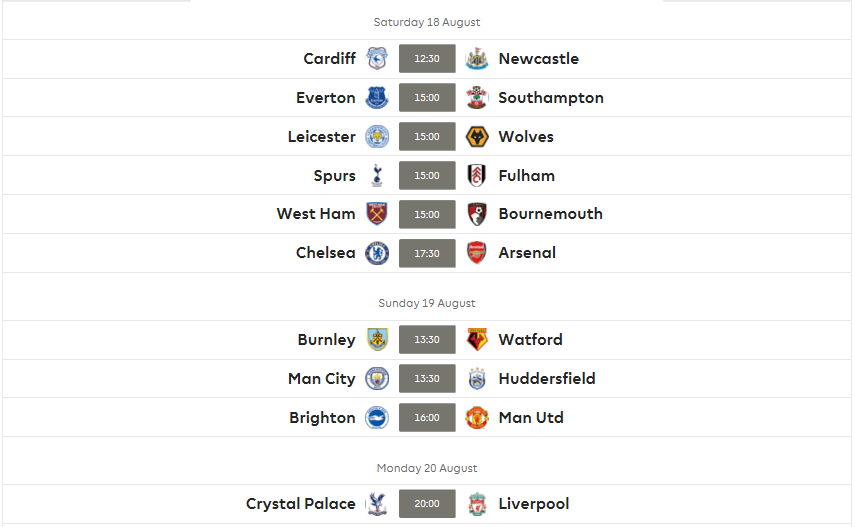Click the Cardiff club crest
Viewport: 855px width, 527px height.
click(x=377, y=58)
